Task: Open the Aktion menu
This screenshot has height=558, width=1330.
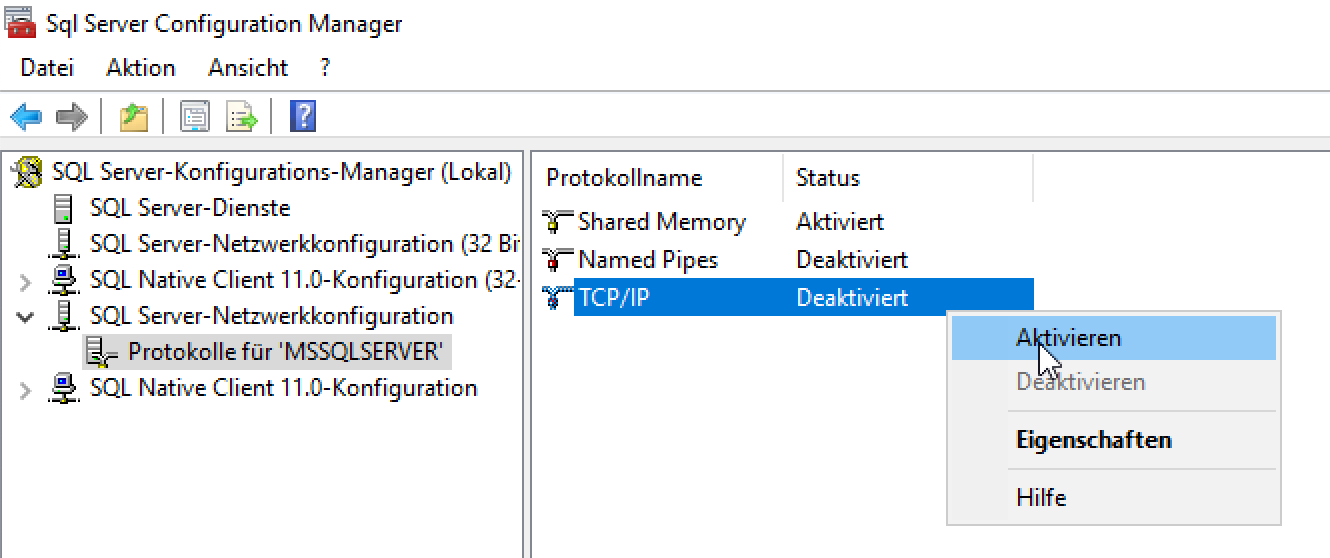Action: coord(141,68)
